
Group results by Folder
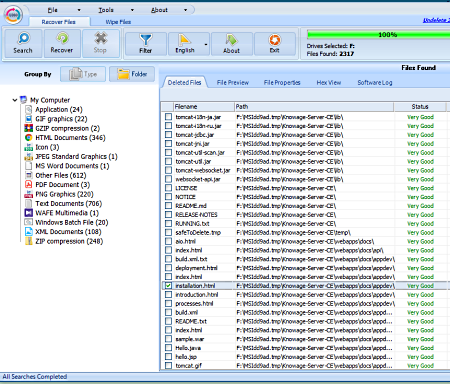132,74
